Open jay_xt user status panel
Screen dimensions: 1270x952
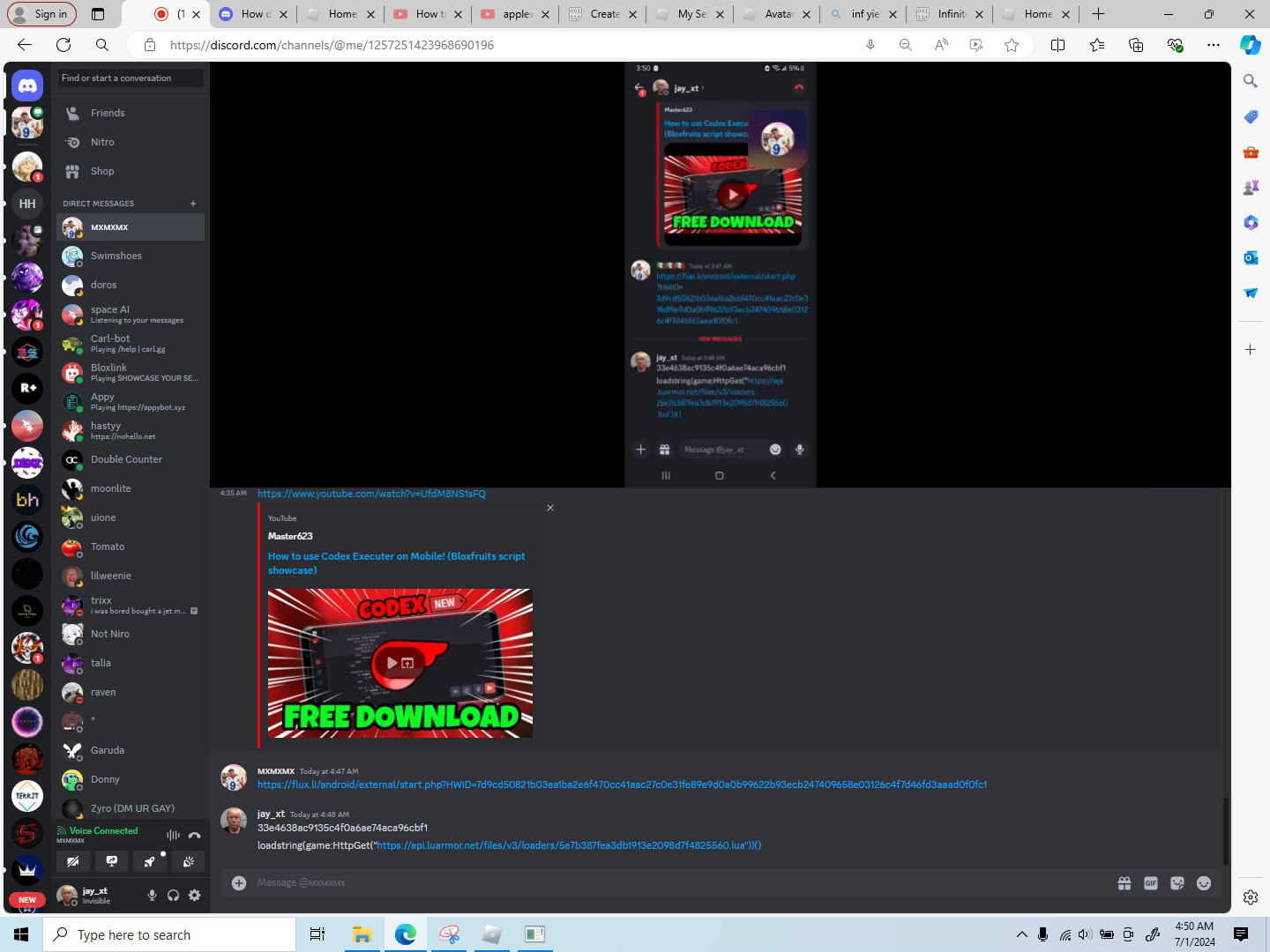point(96,896)
